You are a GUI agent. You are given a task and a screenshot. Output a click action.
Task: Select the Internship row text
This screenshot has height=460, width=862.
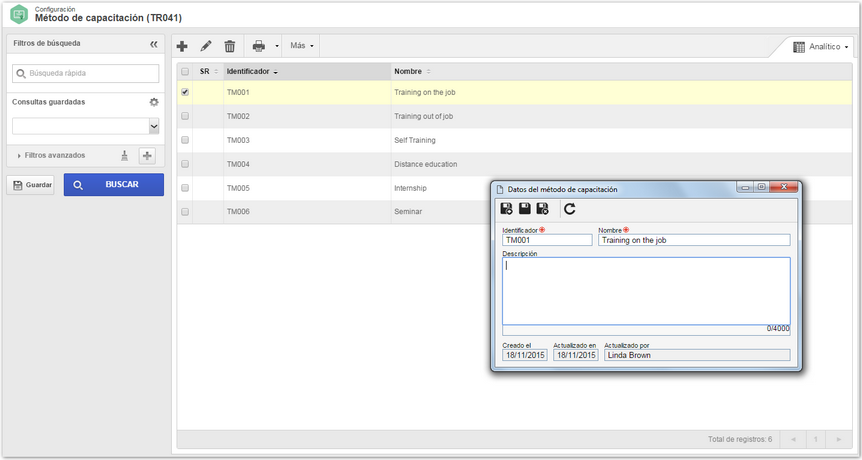click(410, 188)
